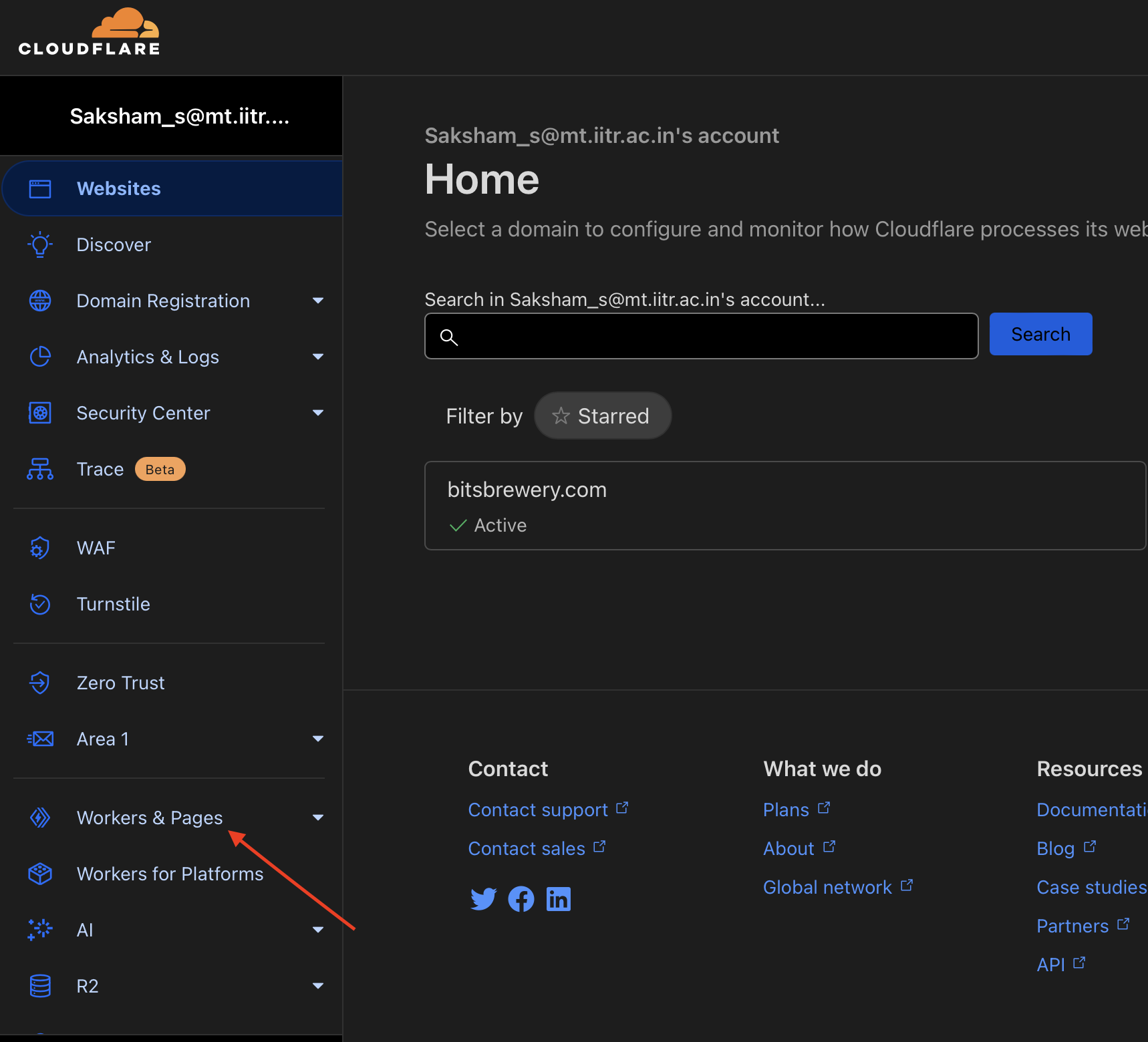Screen dimensions: 1148x1042
Task: Click the Workers & Pages diamond icon
Action: 40,818
